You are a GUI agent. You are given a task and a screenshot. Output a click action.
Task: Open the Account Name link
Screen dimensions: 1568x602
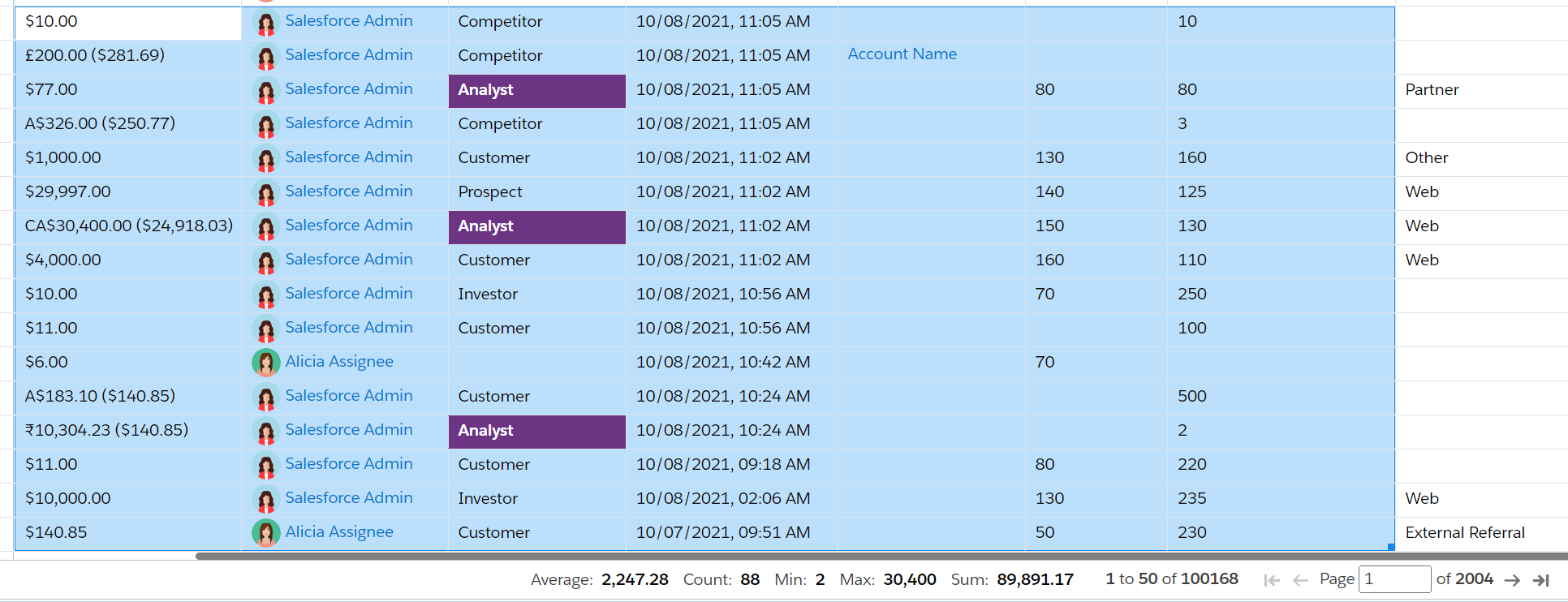click(902, 54)
